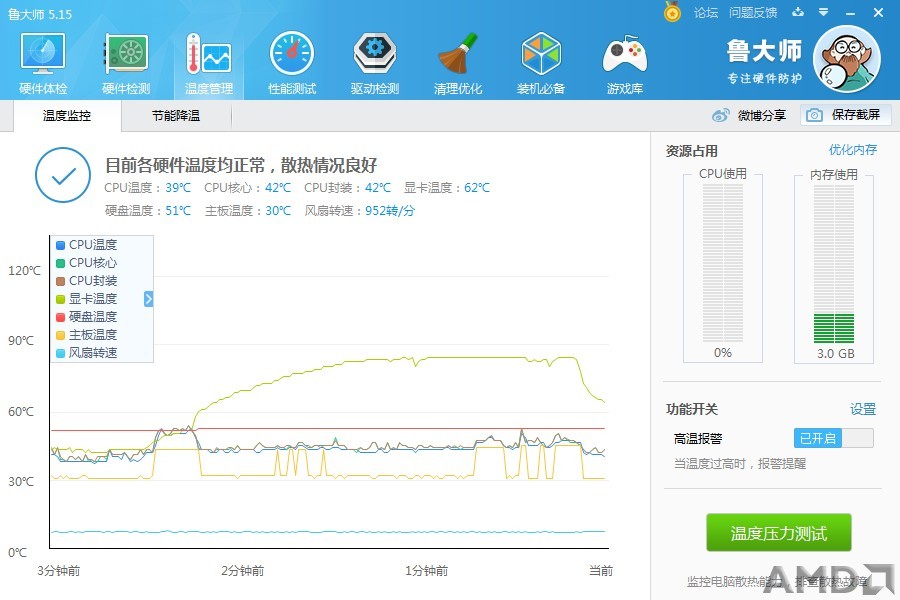Collapse the chart legend with arrow
Screen dimensions: 900x600
click(149, 299)
